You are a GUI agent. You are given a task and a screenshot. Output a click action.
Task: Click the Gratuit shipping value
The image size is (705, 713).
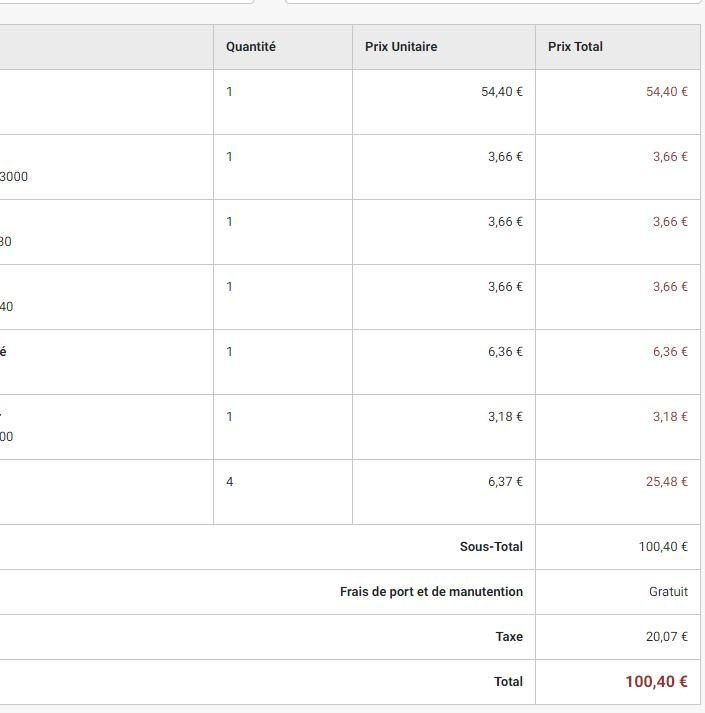(668, 592)
